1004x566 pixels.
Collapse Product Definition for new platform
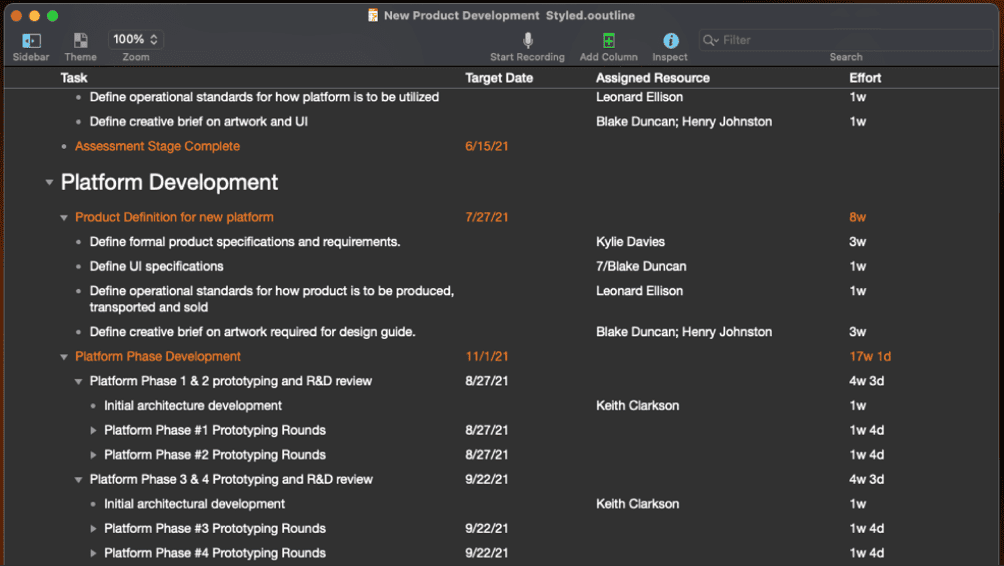[63, 218]
